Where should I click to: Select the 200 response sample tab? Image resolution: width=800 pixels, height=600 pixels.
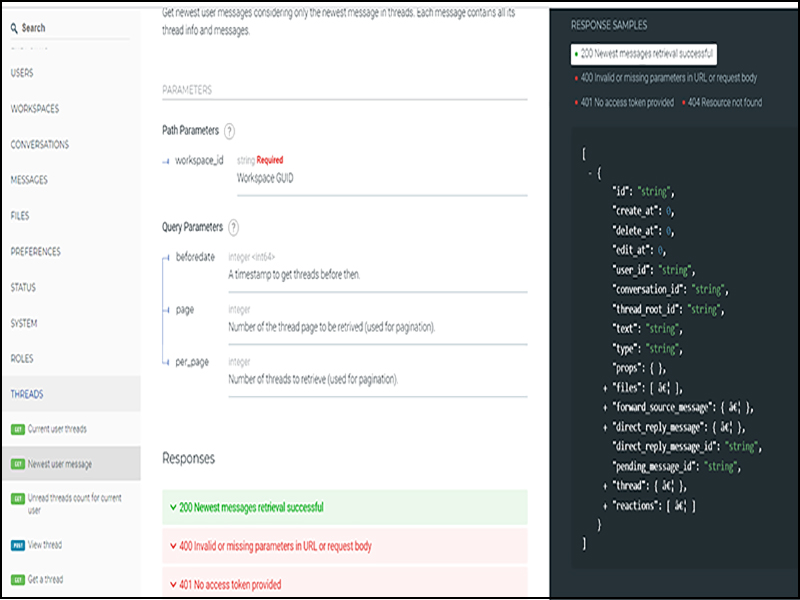(644, 54)
